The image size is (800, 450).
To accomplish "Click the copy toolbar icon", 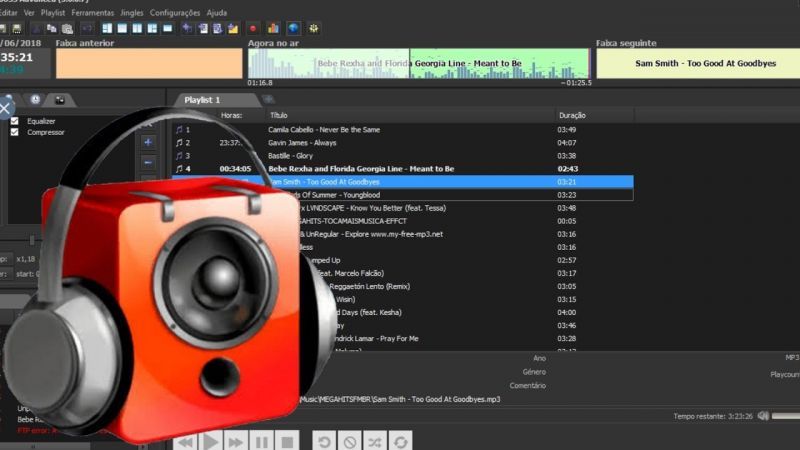I will tap(52, 29).
